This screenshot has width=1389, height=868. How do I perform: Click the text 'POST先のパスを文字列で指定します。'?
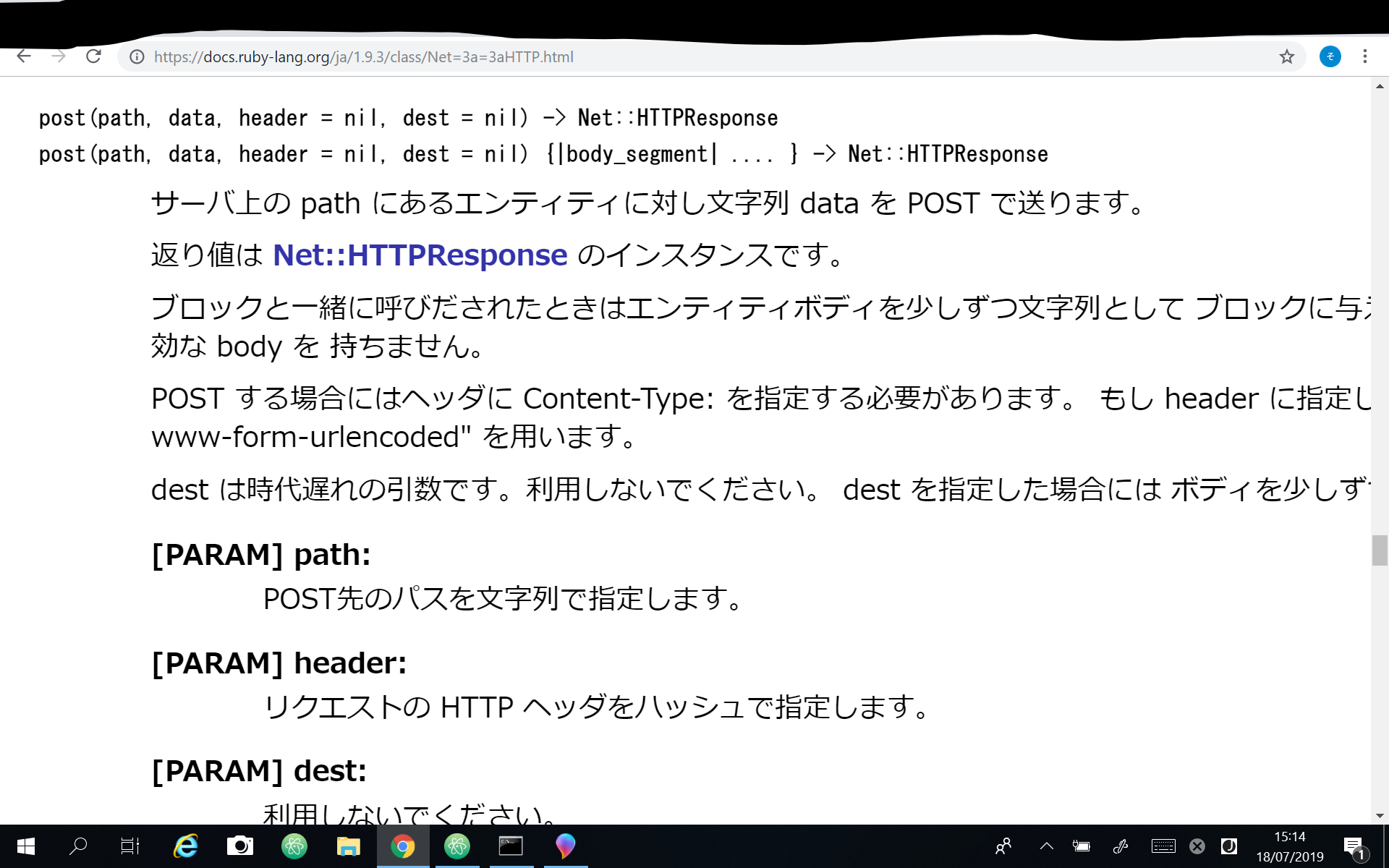pos(504,599)
